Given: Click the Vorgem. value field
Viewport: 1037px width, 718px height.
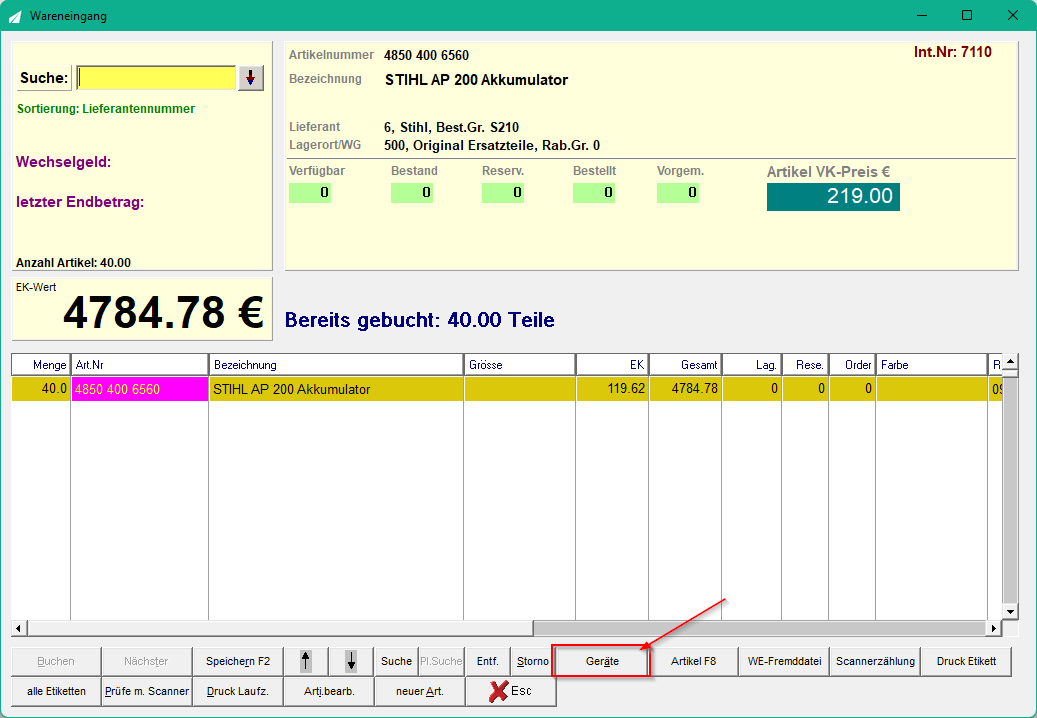Looking at the screenshot, I should tap(678, 192).
